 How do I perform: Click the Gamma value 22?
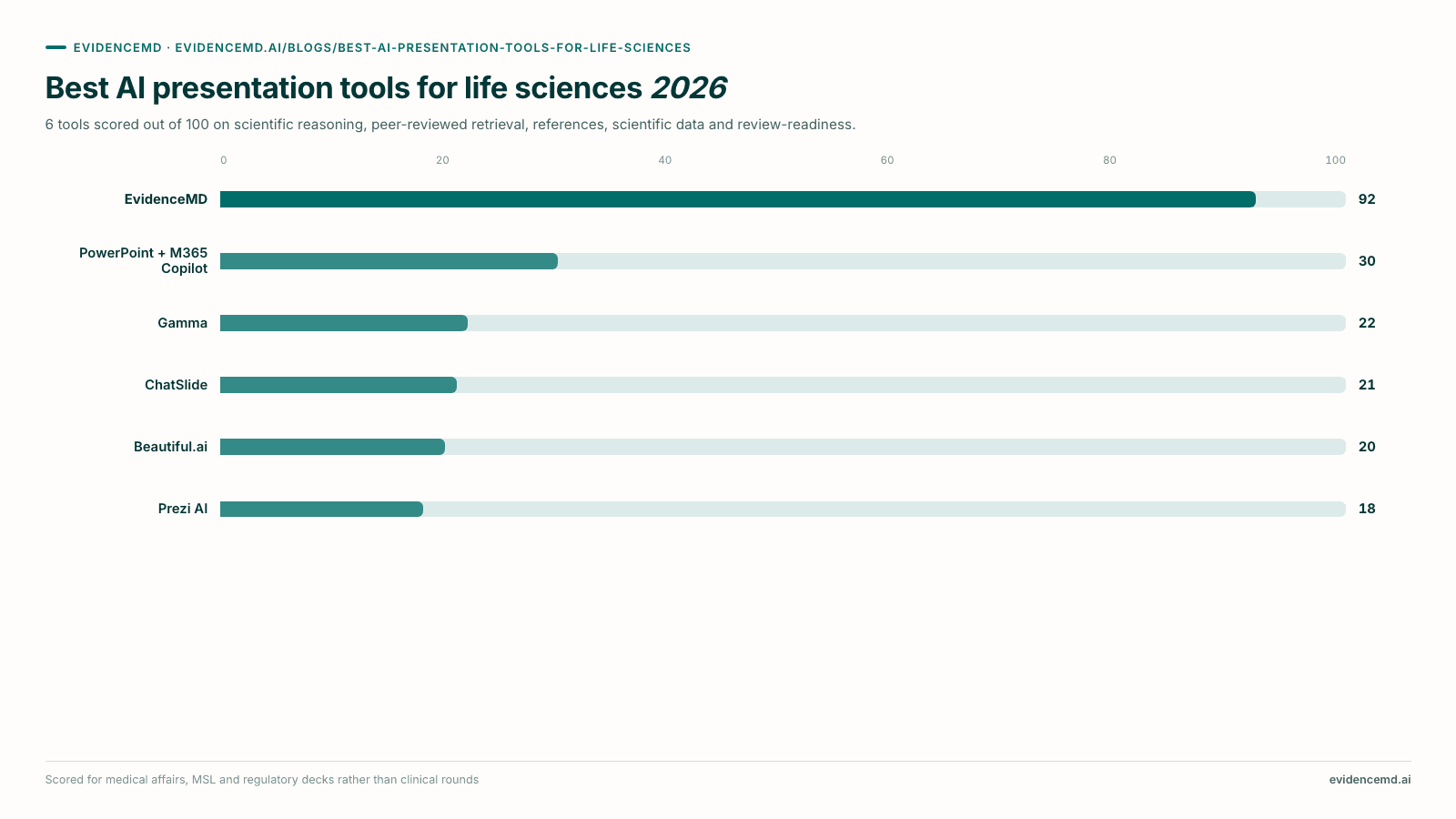click(1367, 323)
